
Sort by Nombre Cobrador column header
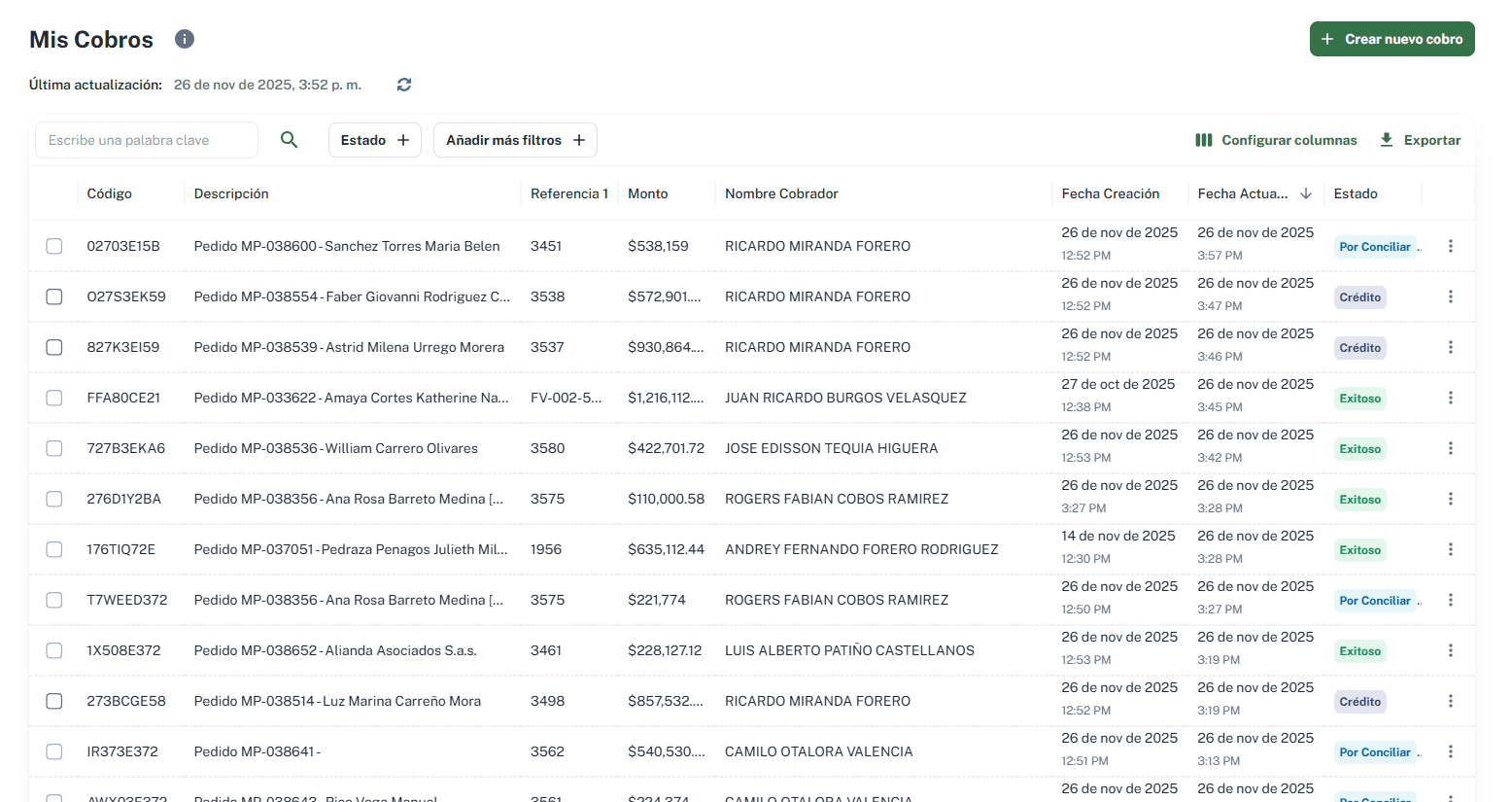(x=781, y=193)
